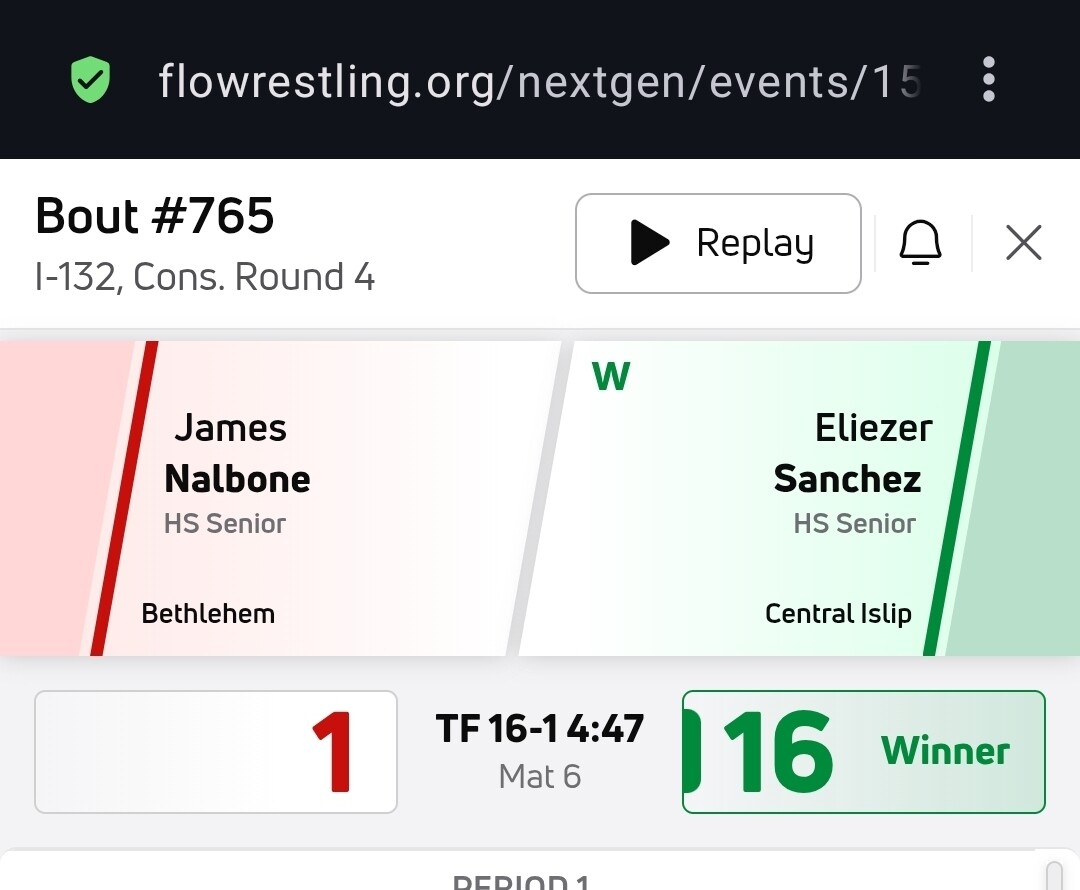Click the red score 1 box
Viewport: 1080px width, 890px height.
[x=216, y=752]
